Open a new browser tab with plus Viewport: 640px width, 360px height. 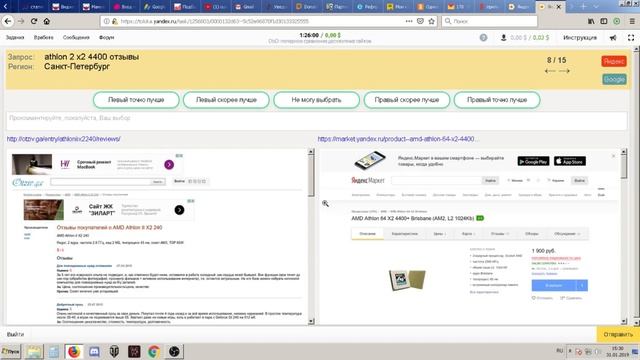[x=583, y=7]
